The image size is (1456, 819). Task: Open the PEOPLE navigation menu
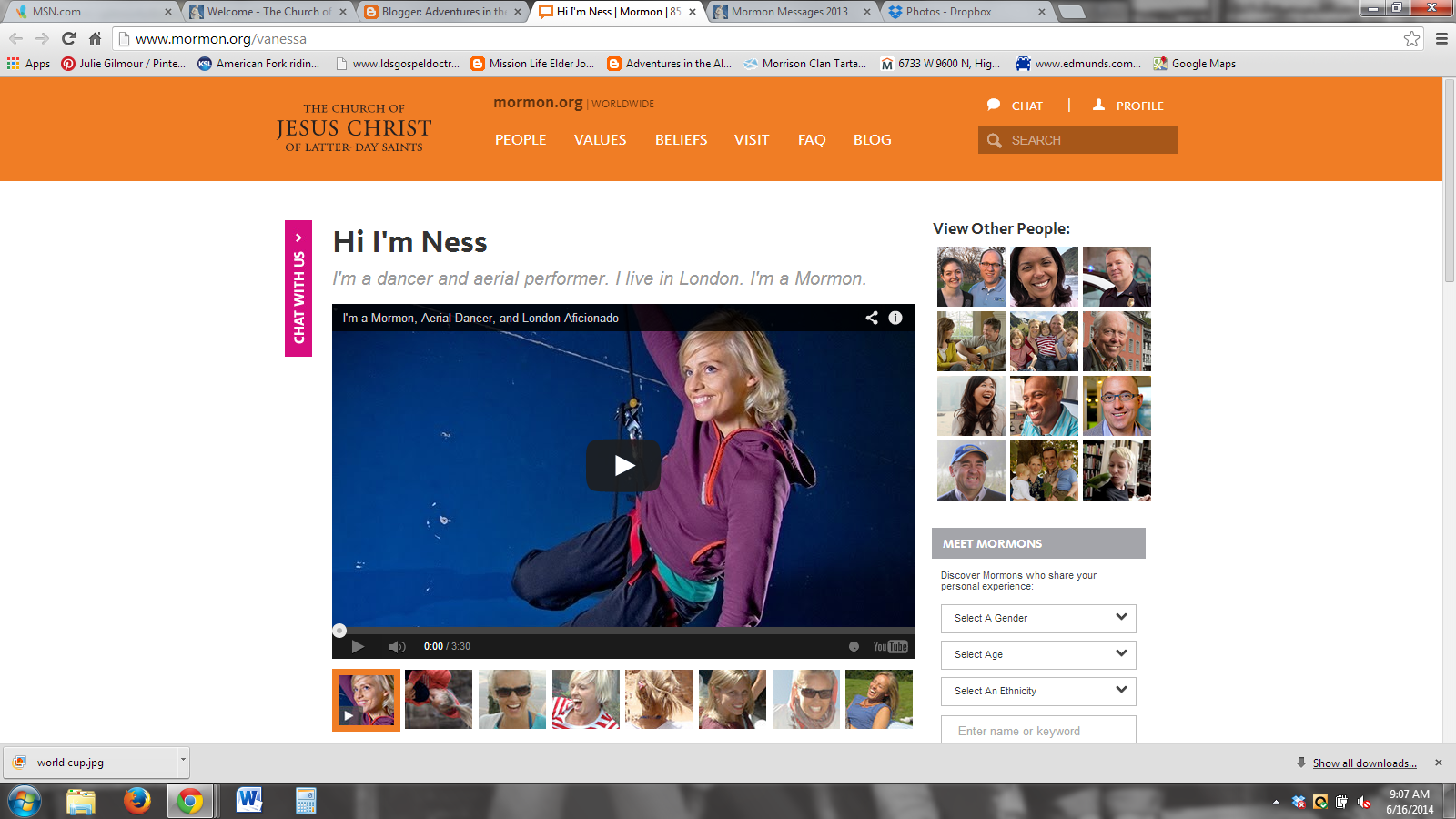(521, 140)
